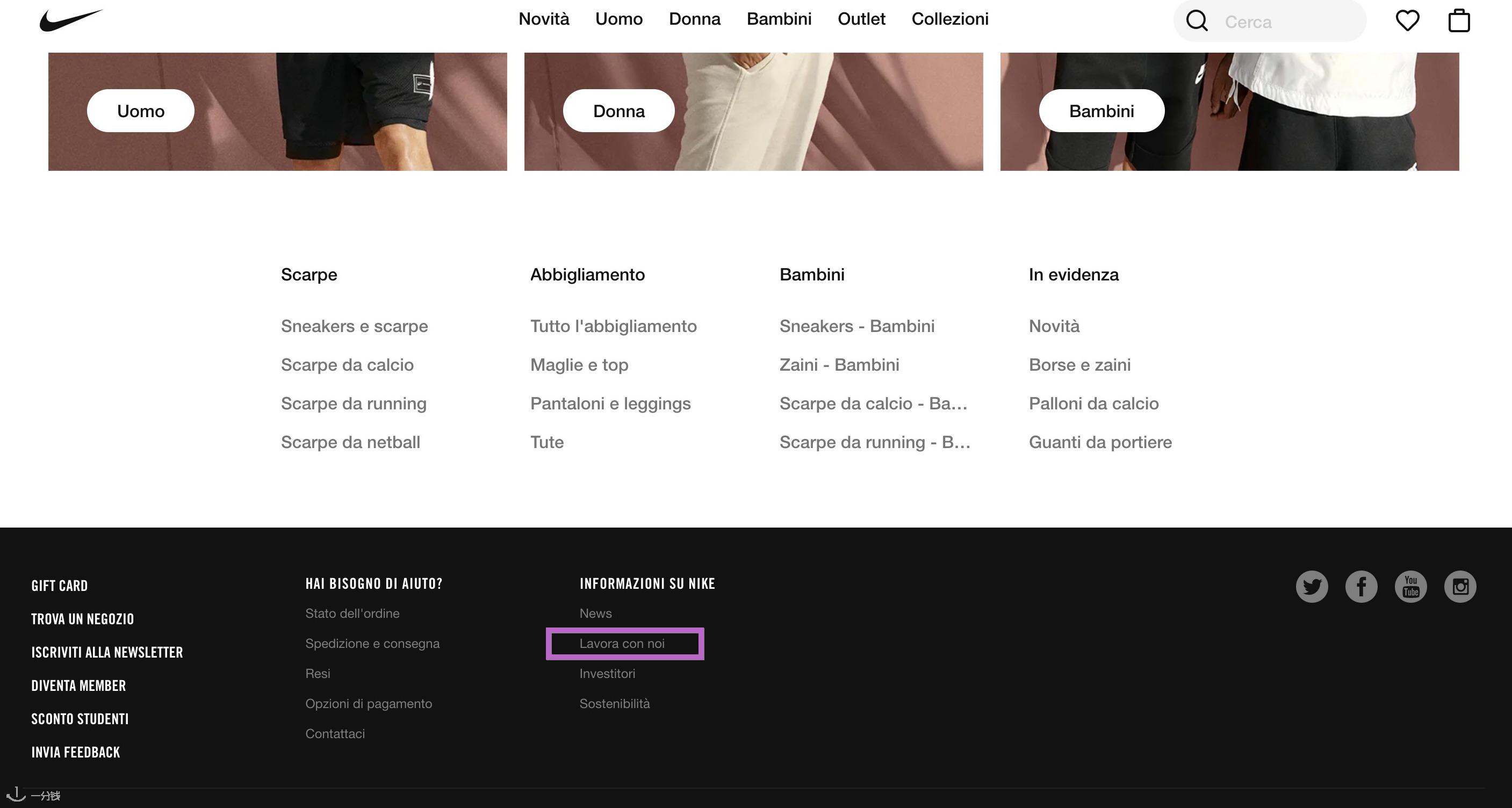Open Scarpe da calcio link under Scarpe
This screenshot has width=1512, height=808.
tap(347, 365)
